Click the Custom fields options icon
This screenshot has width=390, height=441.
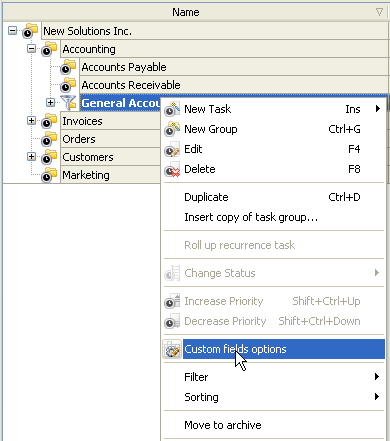[x=172, y=349]
